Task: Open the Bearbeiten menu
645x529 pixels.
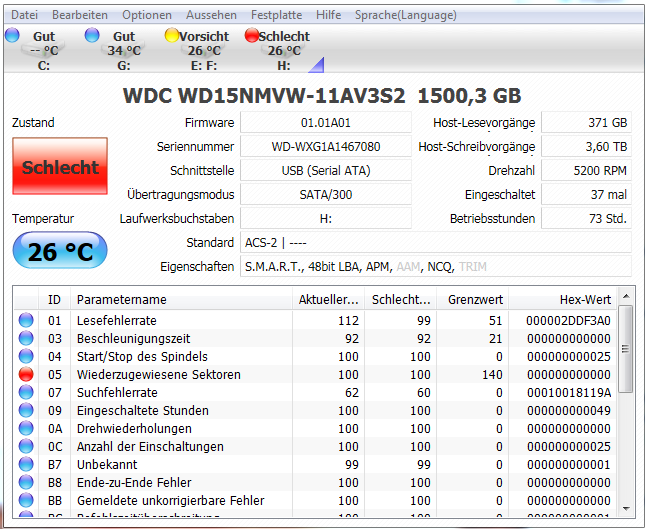Action: point(80,15)
